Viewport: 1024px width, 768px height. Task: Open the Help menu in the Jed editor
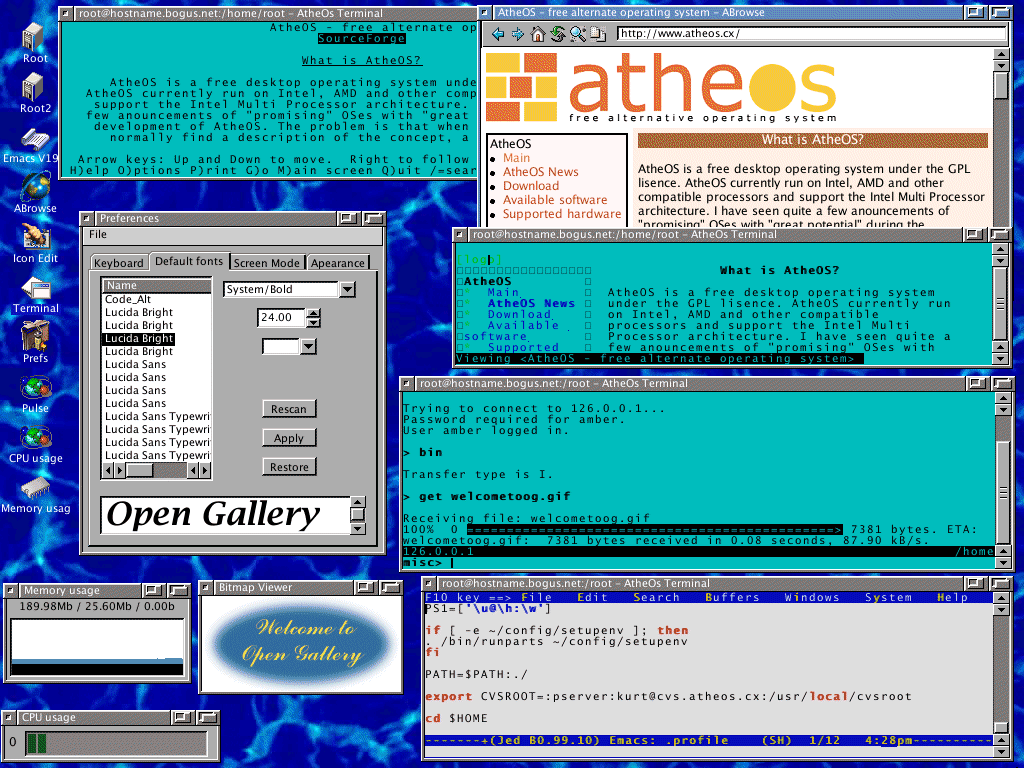tap(952, 598)
